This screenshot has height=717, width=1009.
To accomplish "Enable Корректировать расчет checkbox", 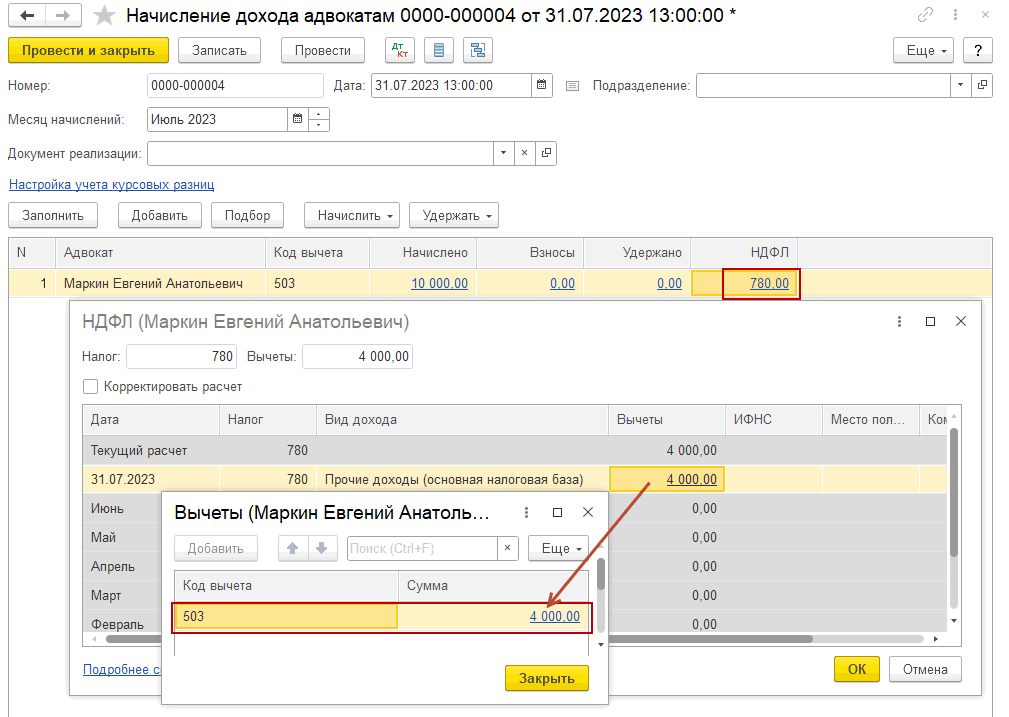I will pyautogui.click(x=91, y=387).
